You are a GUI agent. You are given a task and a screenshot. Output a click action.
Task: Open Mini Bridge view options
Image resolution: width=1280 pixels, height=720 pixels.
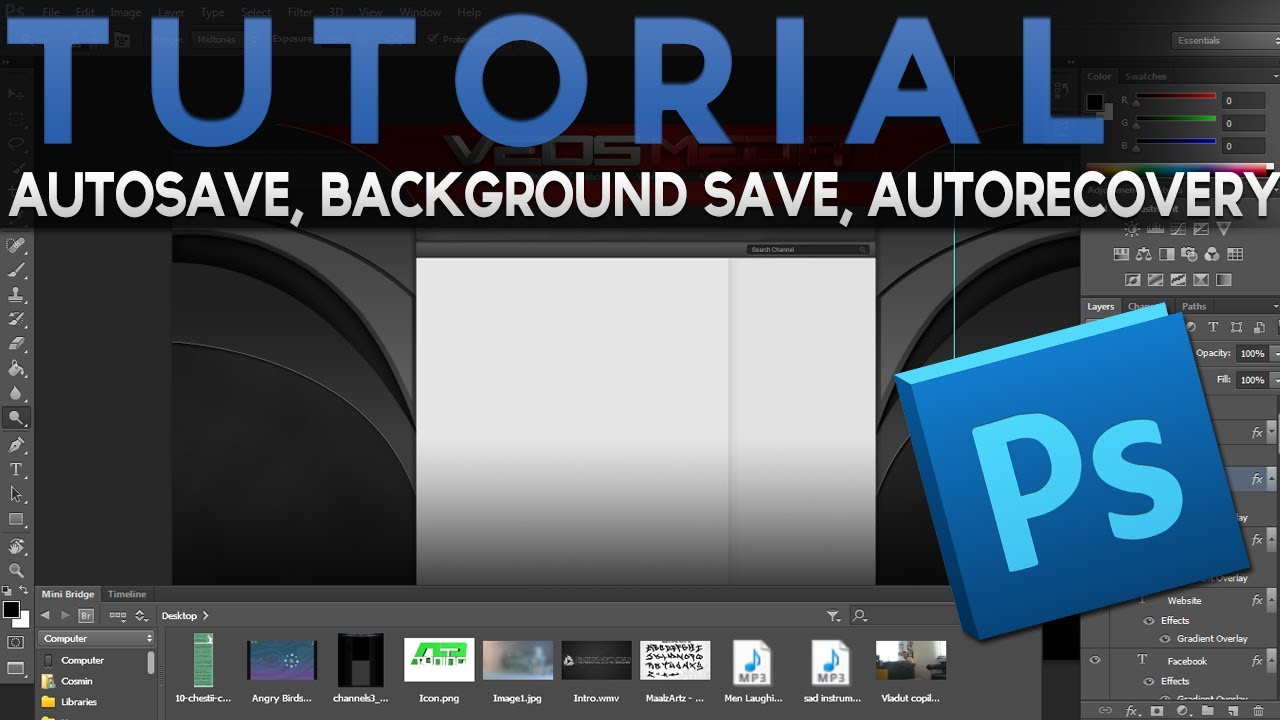click(x=117, y=616)
